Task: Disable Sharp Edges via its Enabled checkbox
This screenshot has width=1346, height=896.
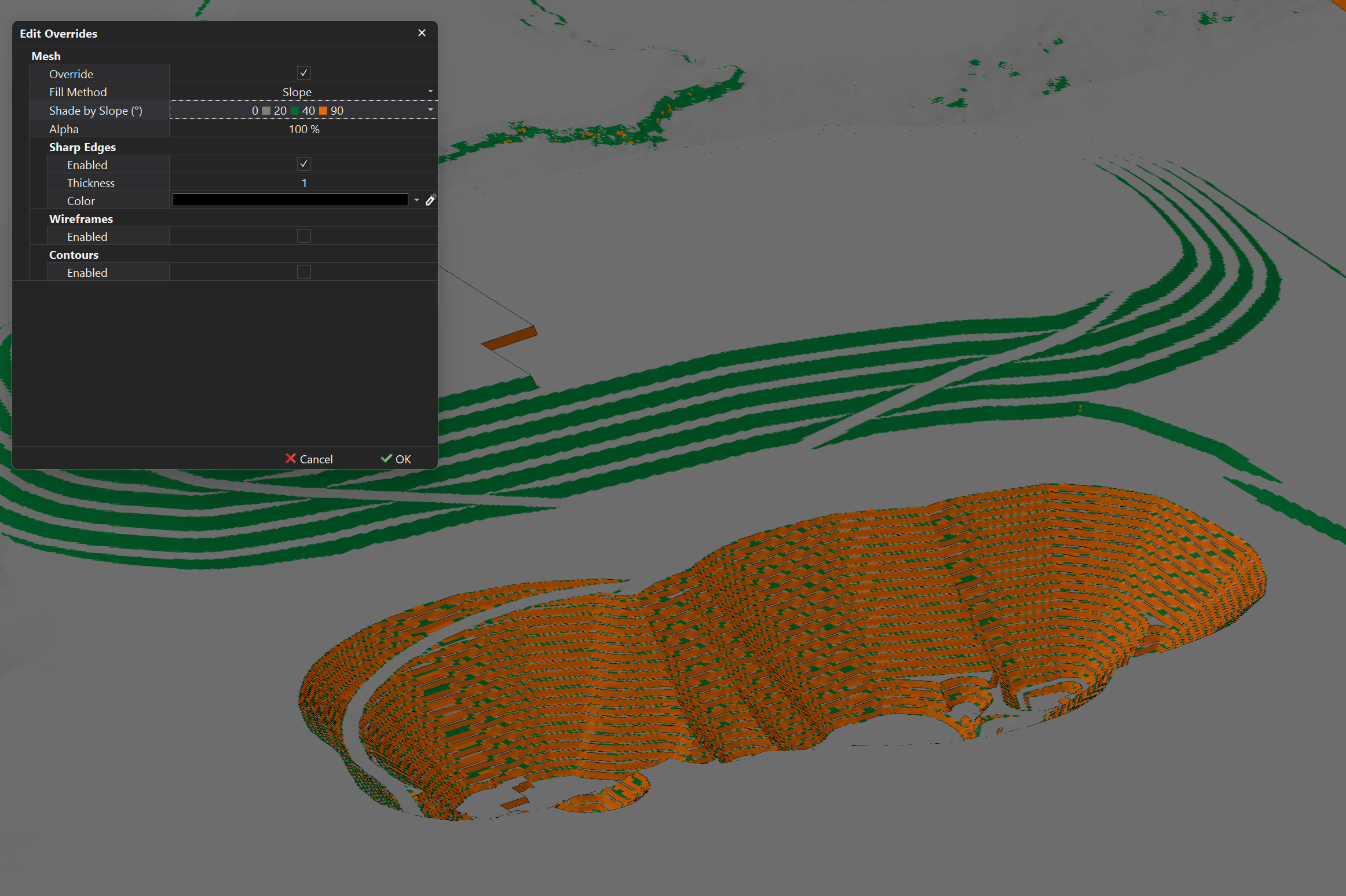Action: 303,164
